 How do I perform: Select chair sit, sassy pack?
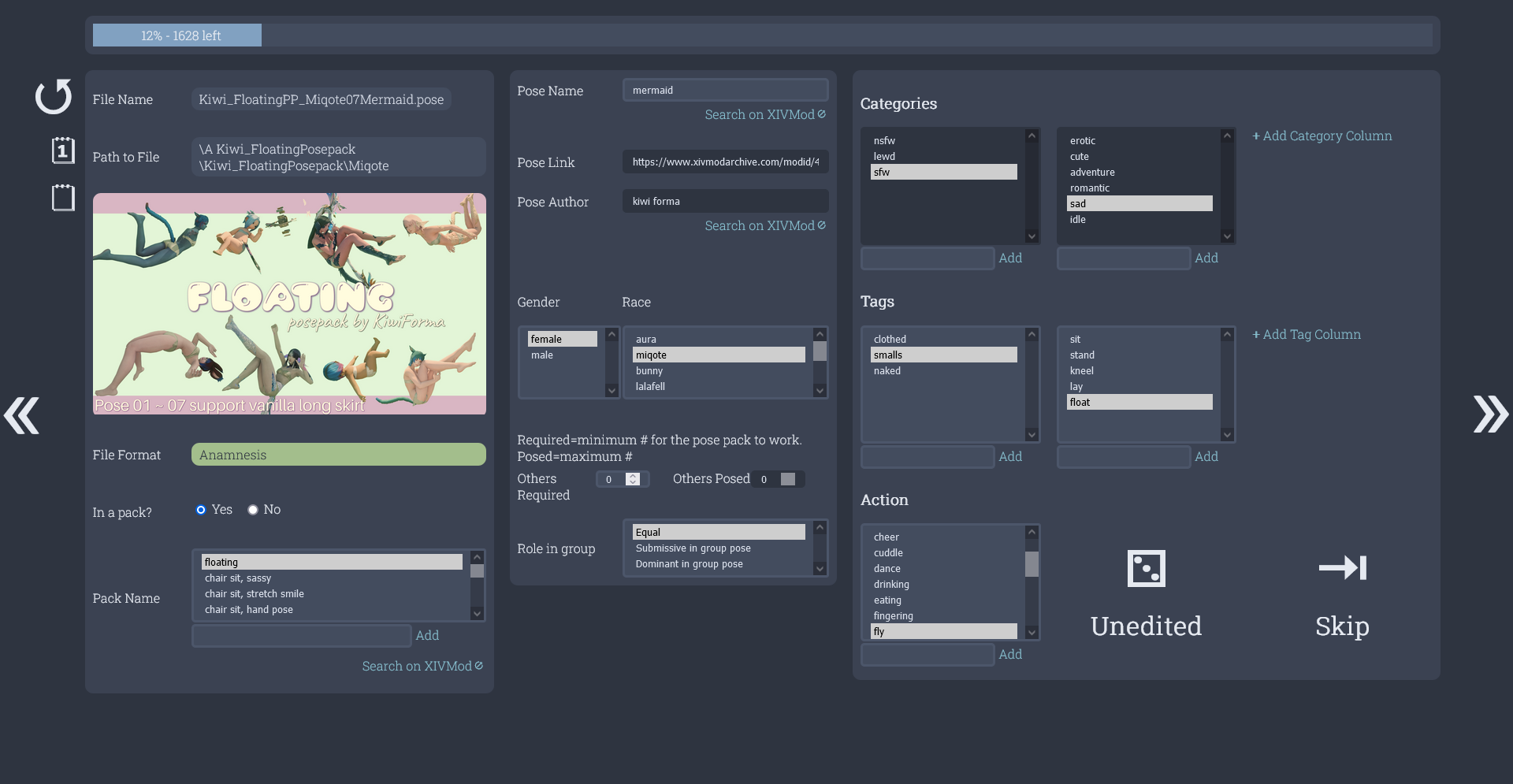332,578
